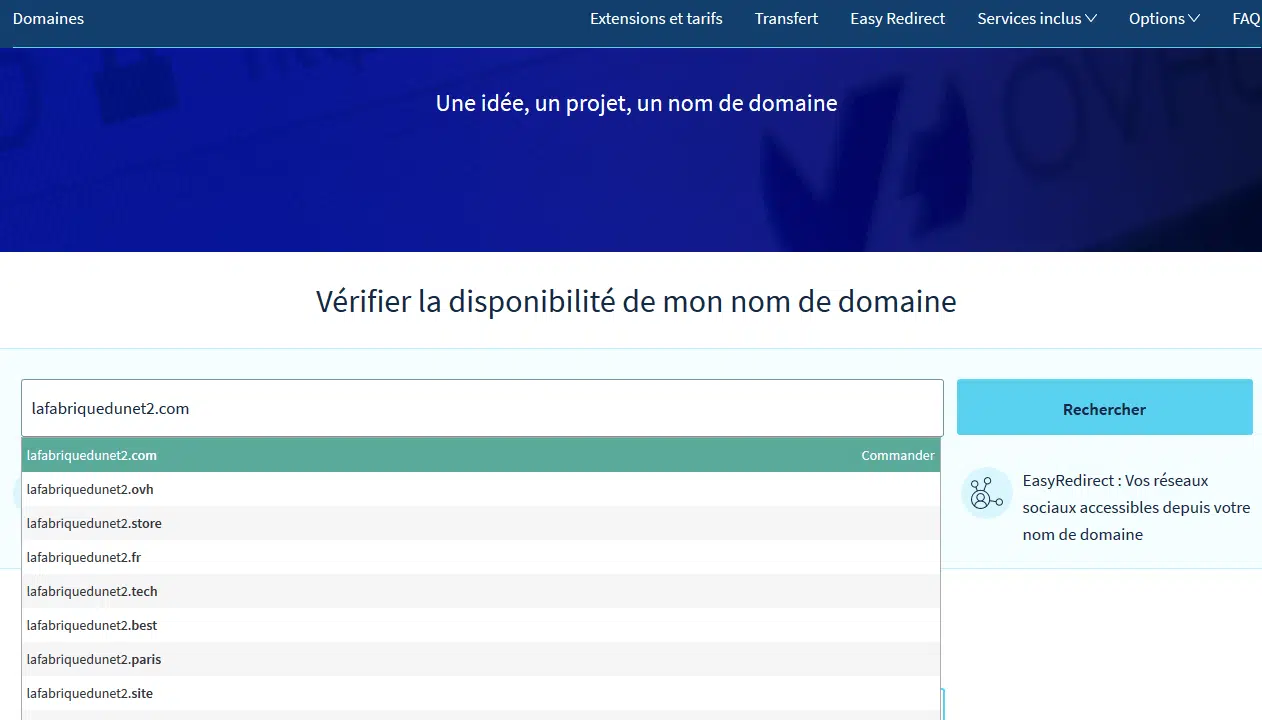Expand the Options dropdown menu

pos(1163,19)
